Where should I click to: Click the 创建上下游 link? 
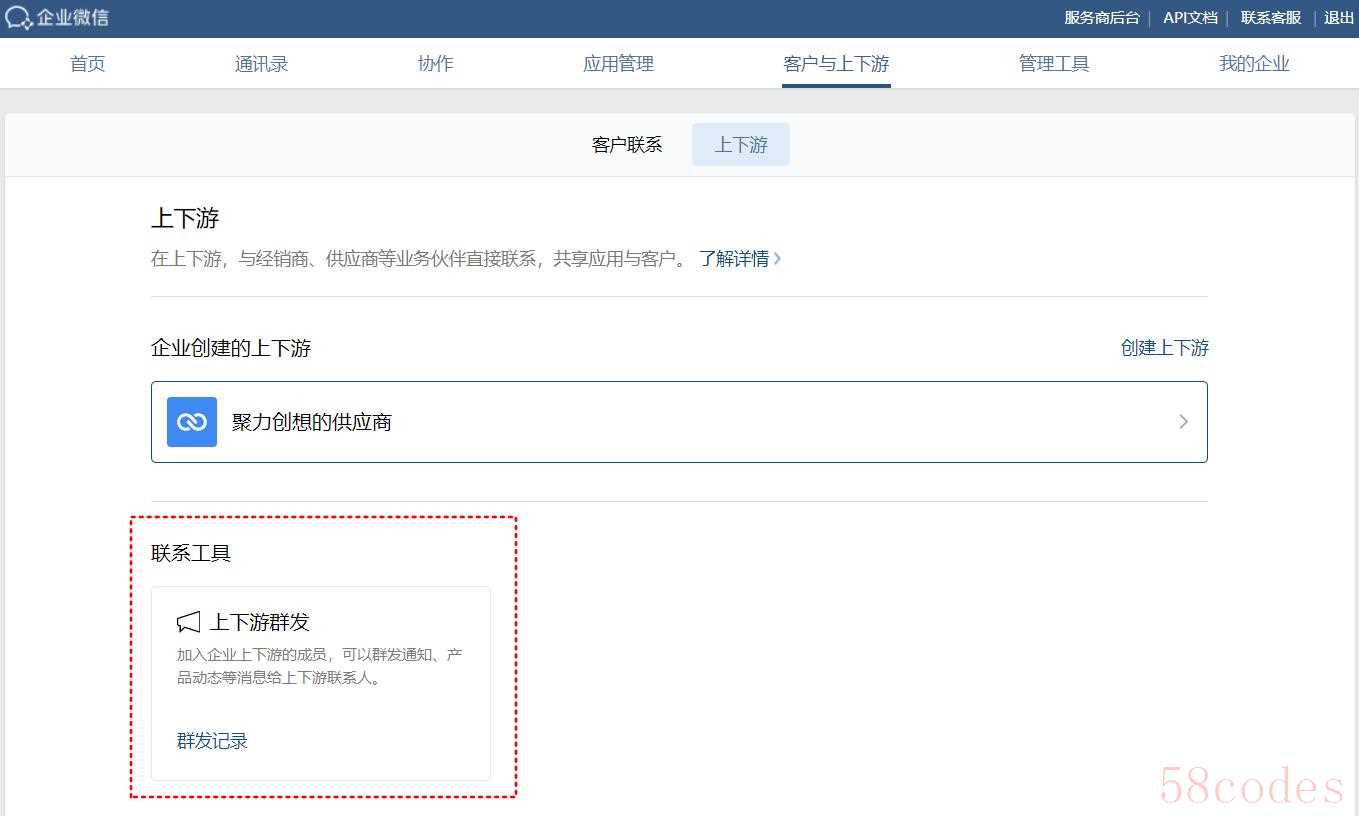click(1165, 348)
